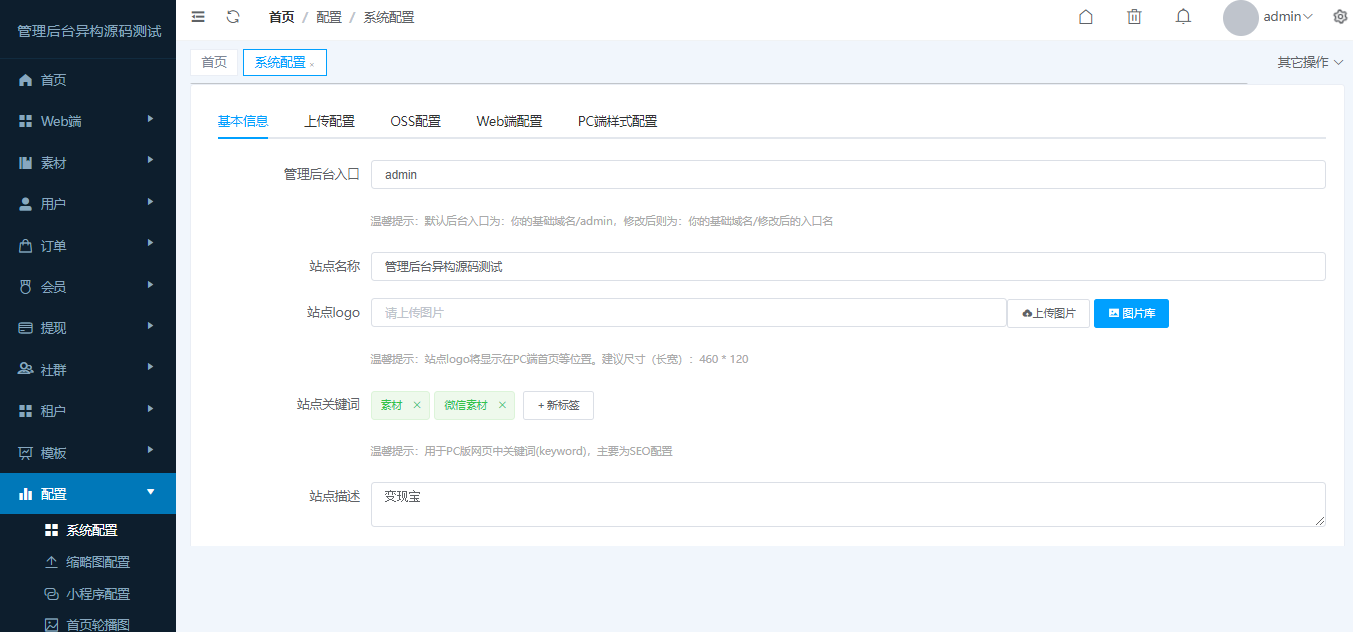Expand the 其它操作 dropdown
This screenshot has width=1353, height=632.
tap(1300, 61)
